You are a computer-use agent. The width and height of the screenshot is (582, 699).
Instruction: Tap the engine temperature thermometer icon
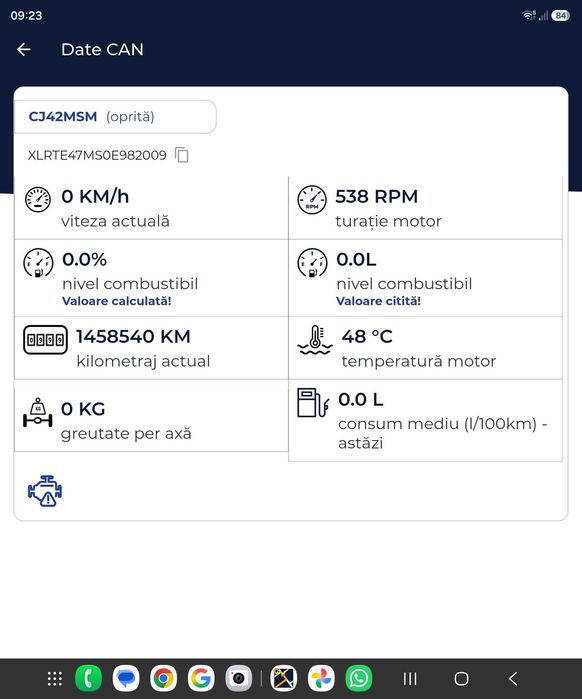pos(315,340)
